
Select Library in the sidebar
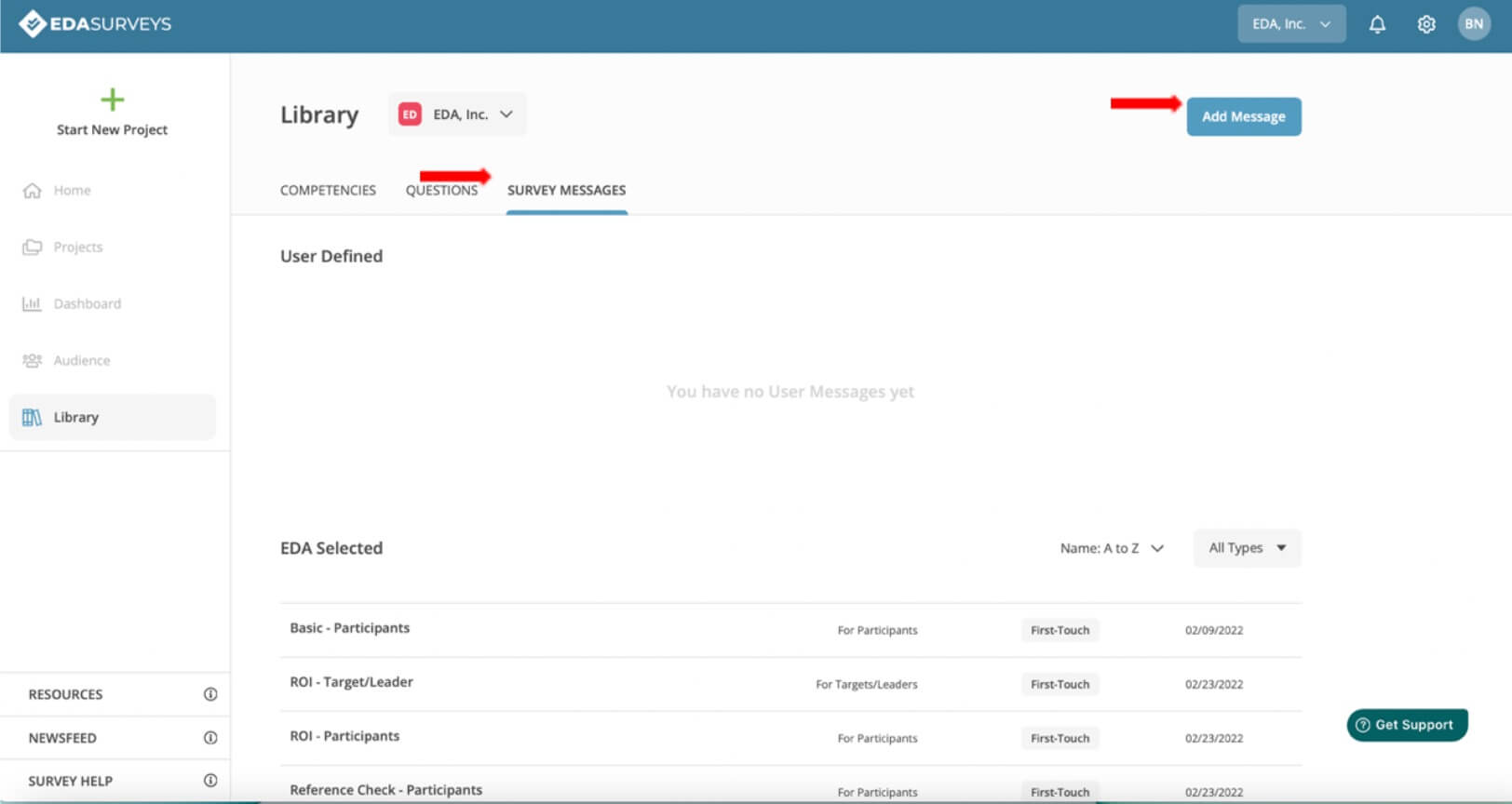(x=113, y=417)
